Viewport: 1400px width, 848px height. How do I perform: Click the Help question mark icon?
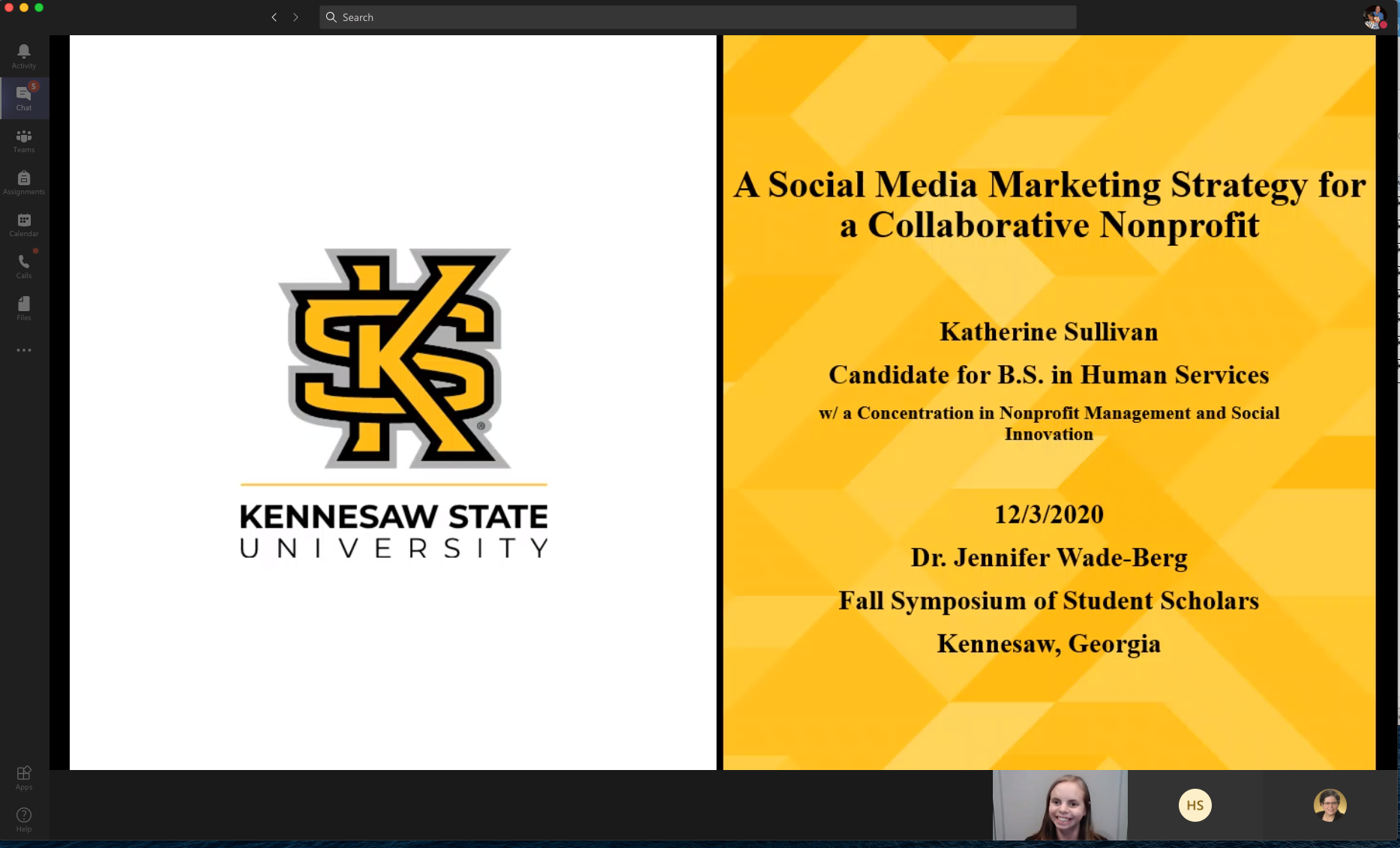tap(24, 819)
